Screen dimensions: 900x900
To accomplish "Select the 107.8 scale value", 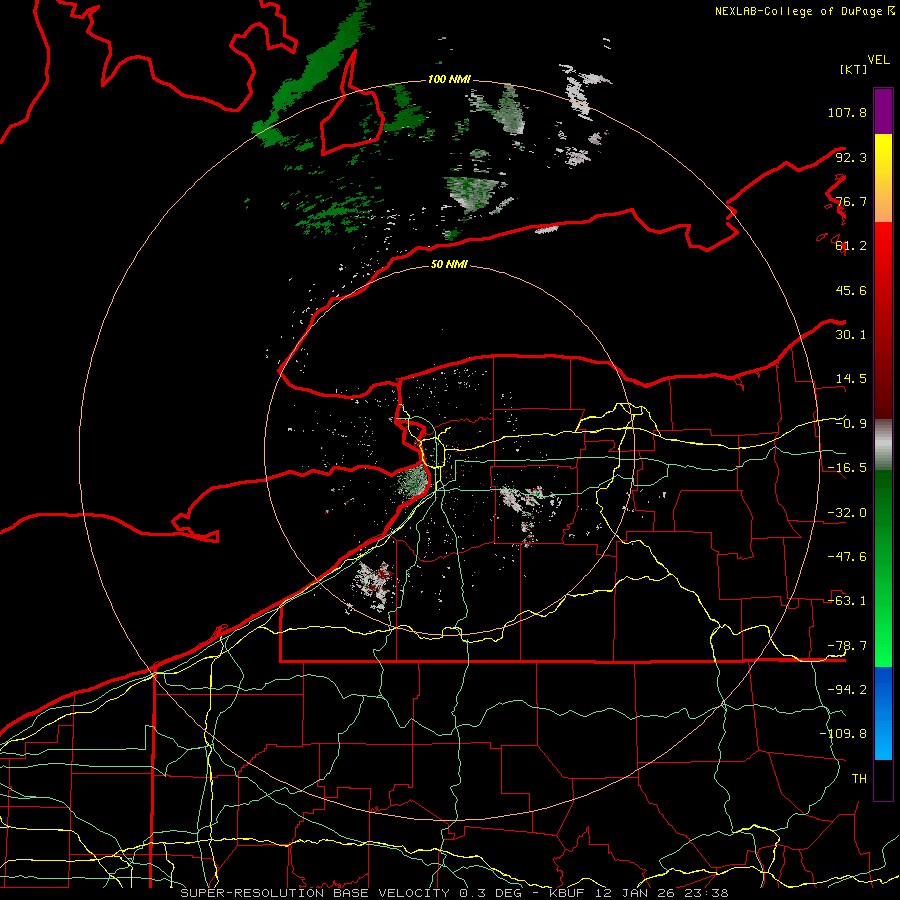I will tap(847, 112).
